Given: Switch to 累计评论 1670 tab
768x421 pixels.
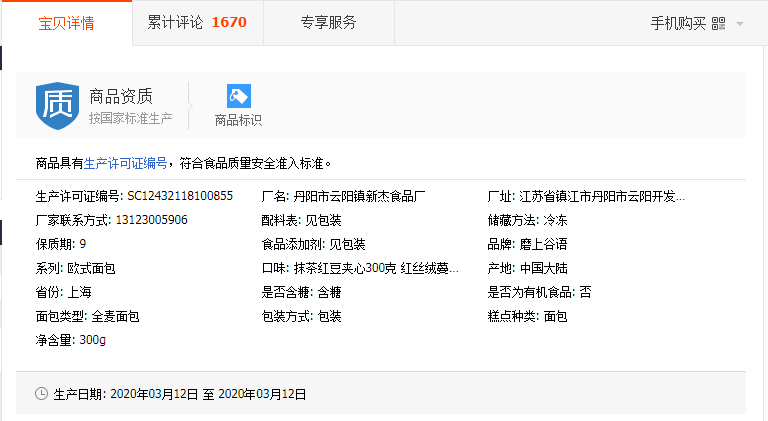Looking at the screenshot, I should [x=197, y=23].
